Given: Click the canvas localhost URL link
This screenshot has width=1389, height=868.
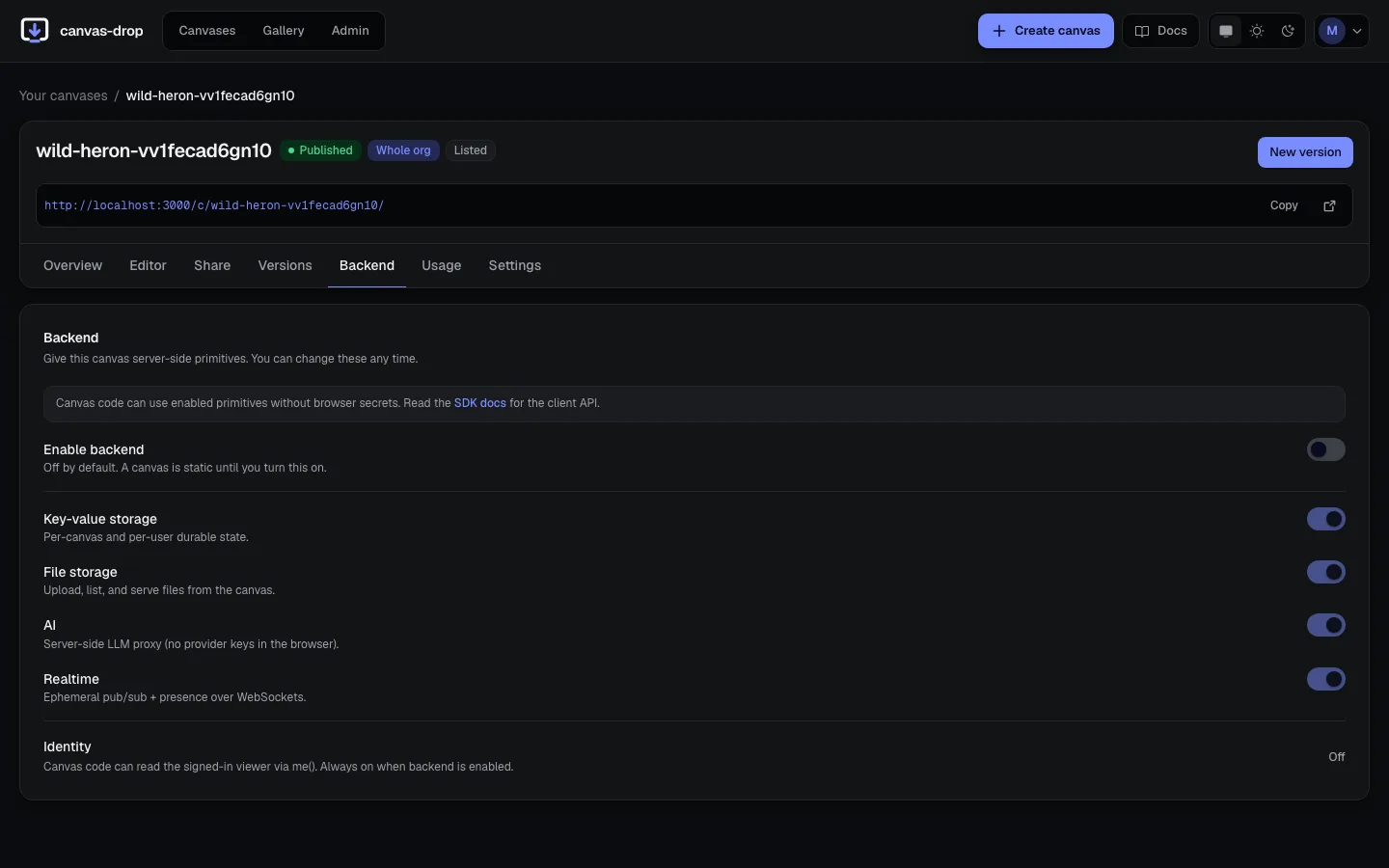Looking at the screenshot, I should (x=214, y=205).
